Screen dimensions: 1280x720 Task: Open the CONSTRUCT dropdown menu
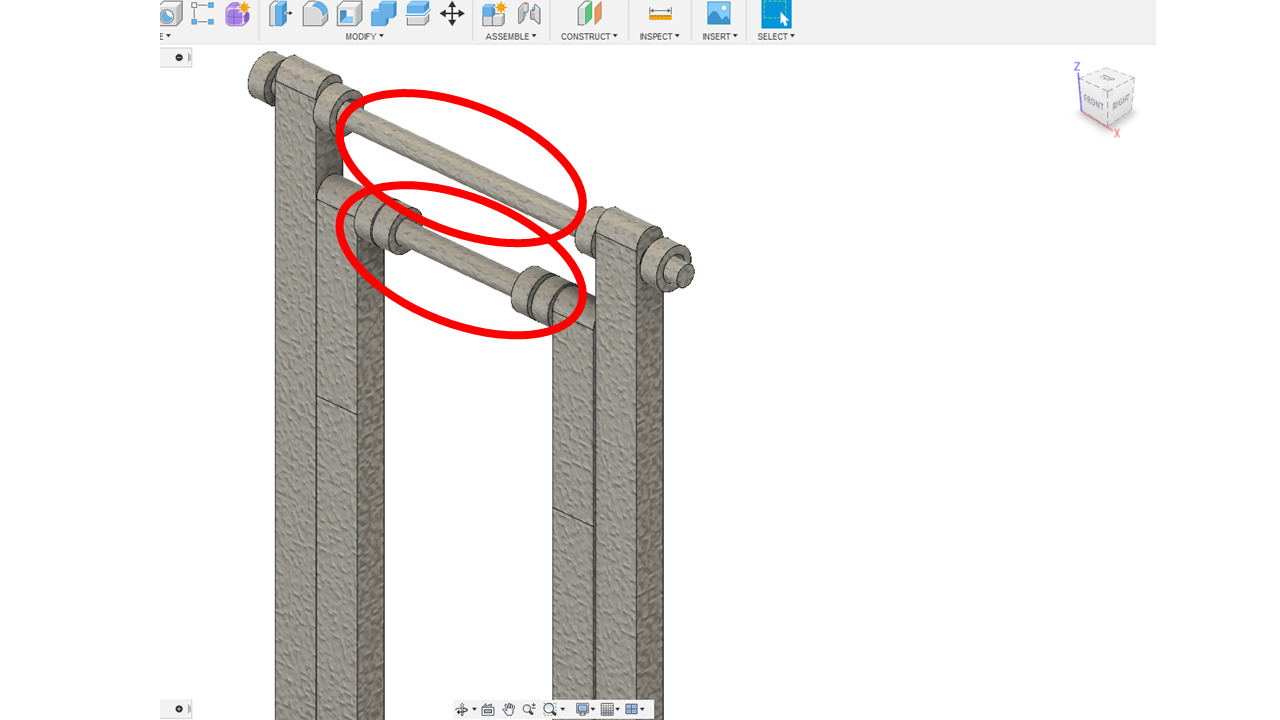(x=589, y=36)
